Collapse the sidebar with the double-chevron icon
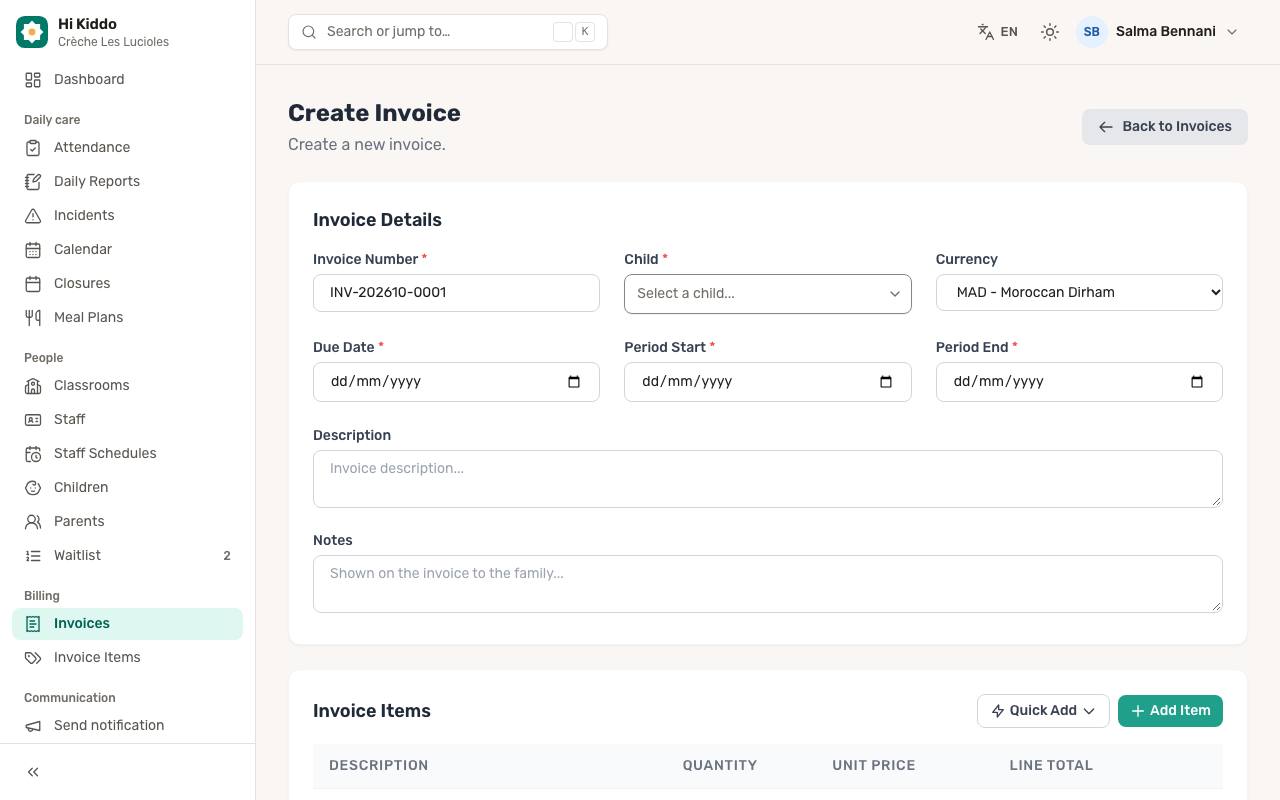 click(x=33, y=772)
